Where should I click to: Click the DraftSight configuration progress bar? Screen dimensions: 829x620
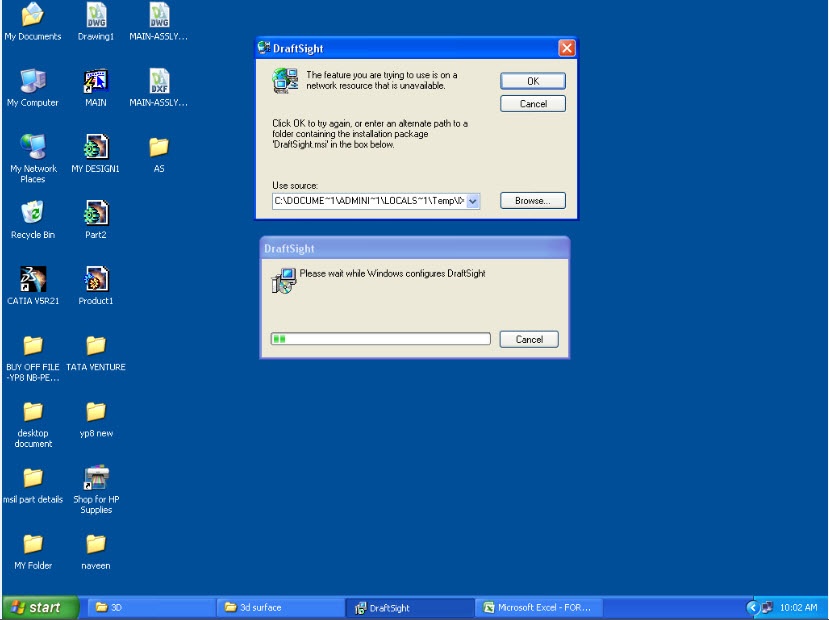[381, 339]
